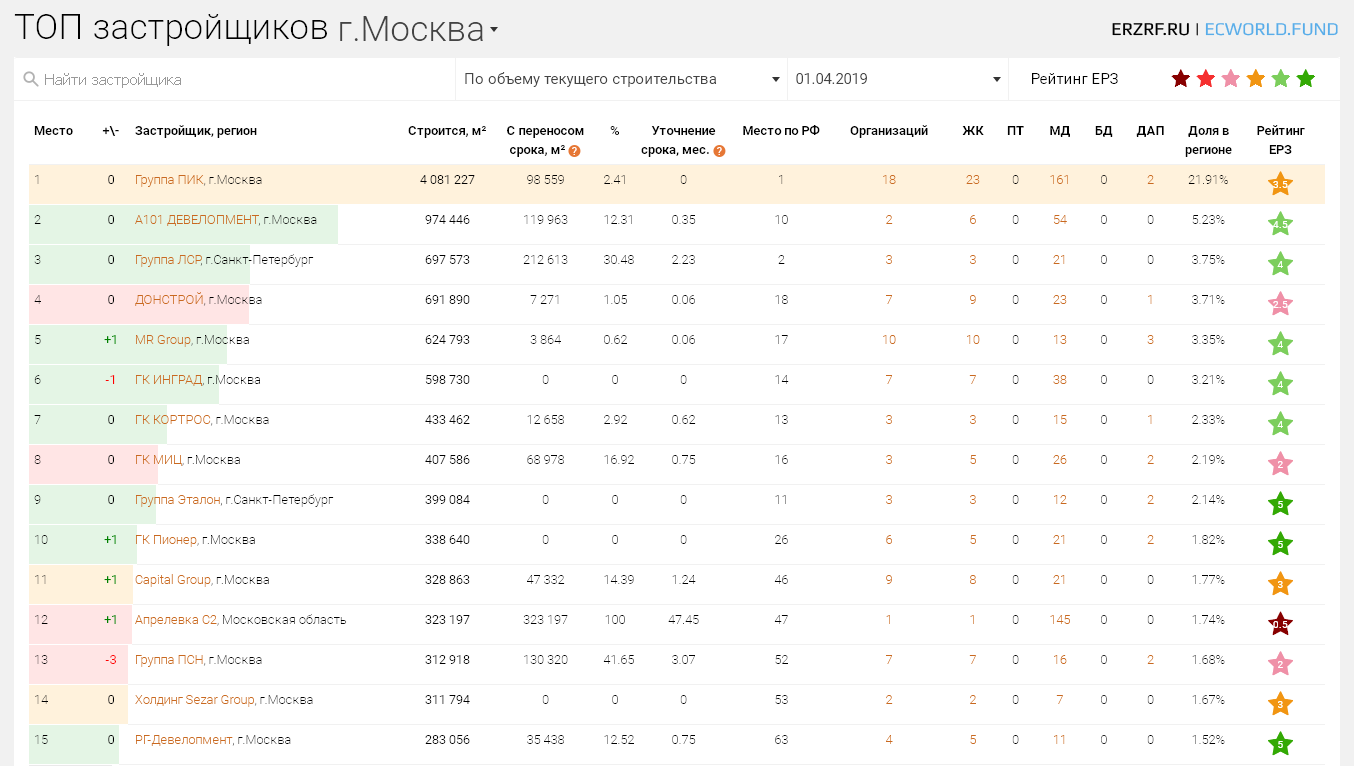Click the rating star in ДОНСТРОЙ row

pos(1281,304)
